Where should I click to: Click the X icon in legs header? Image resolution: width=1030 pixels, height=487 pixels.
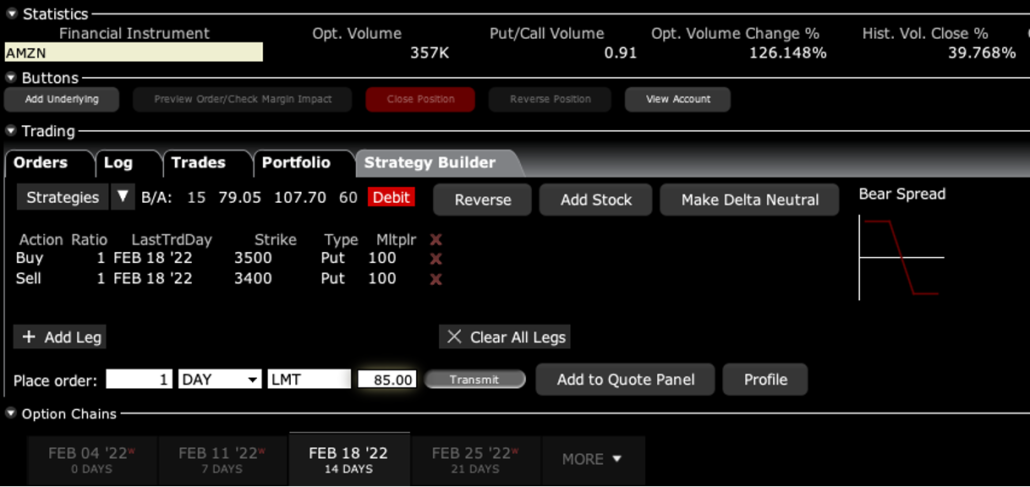tap(436, 240)
